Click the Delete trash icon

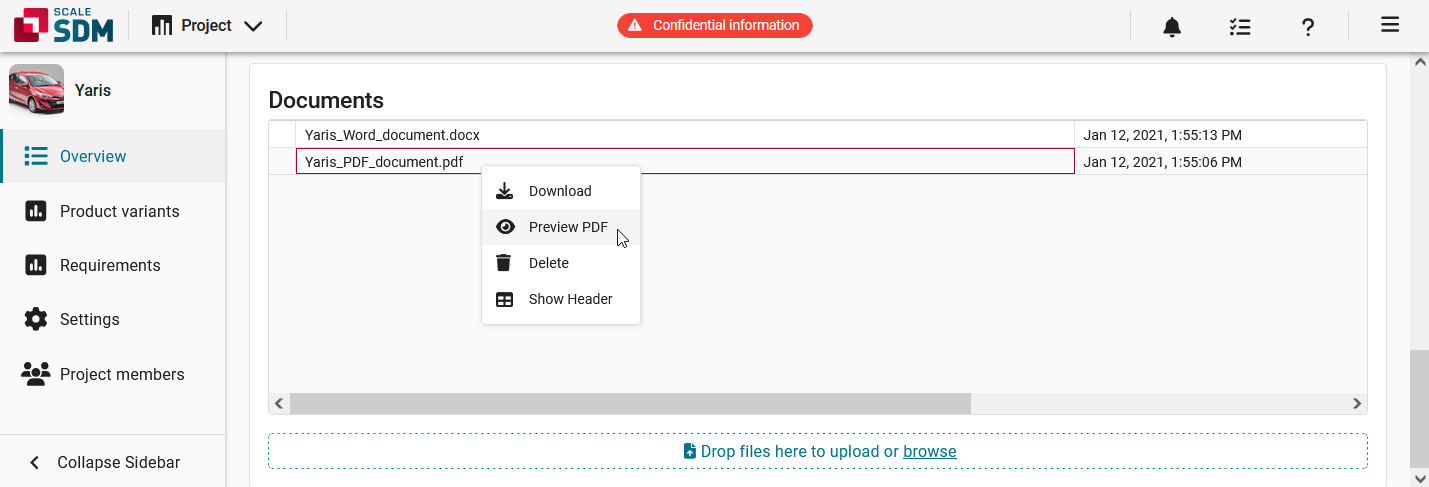pos(505,263)
